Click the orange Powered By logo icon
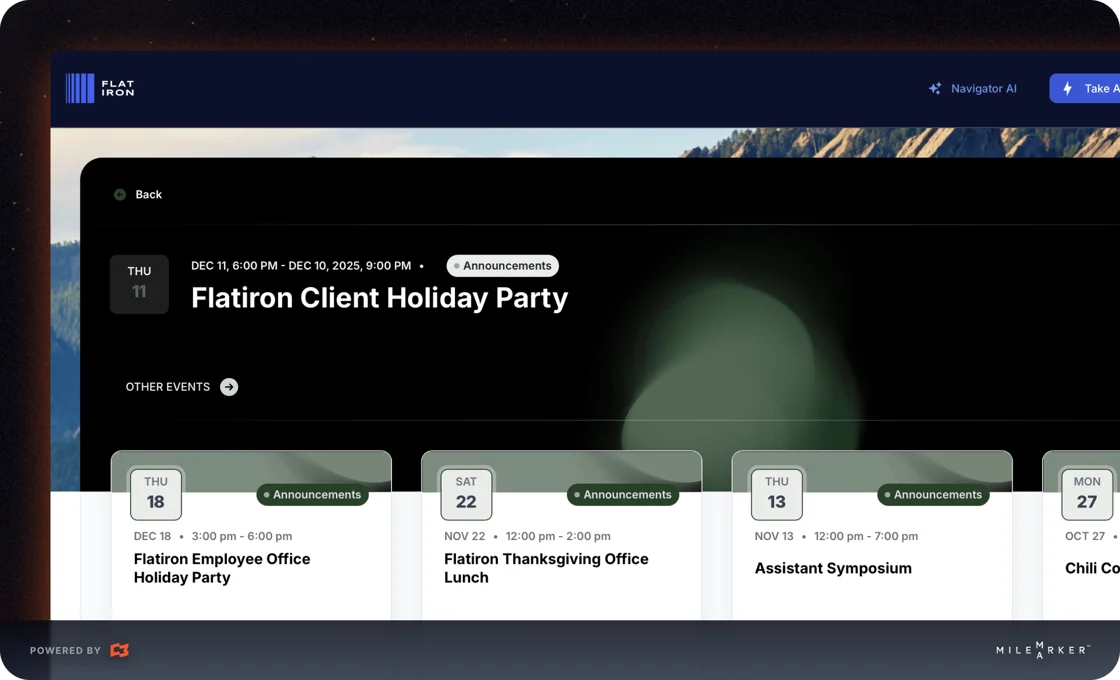This screenshot has width=1120, height=680. pyautogui.click(x=119, y=650)
